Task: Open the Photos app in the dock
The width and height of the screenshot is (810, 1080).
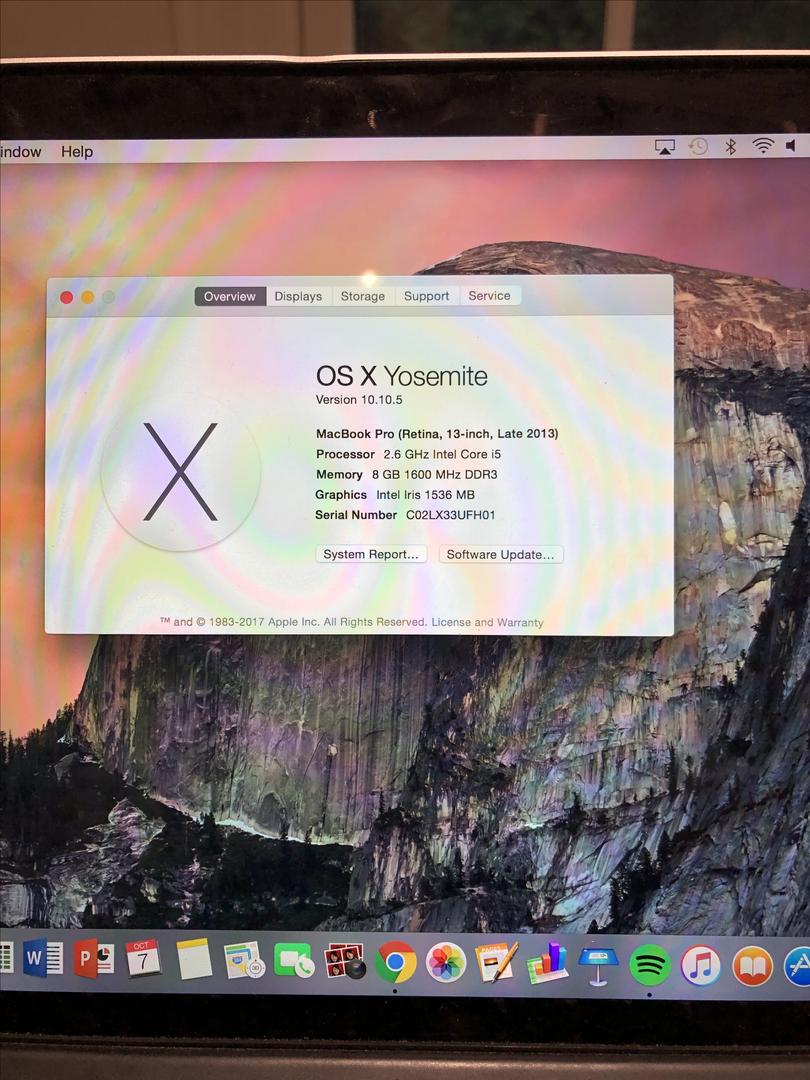Action: 446,962
